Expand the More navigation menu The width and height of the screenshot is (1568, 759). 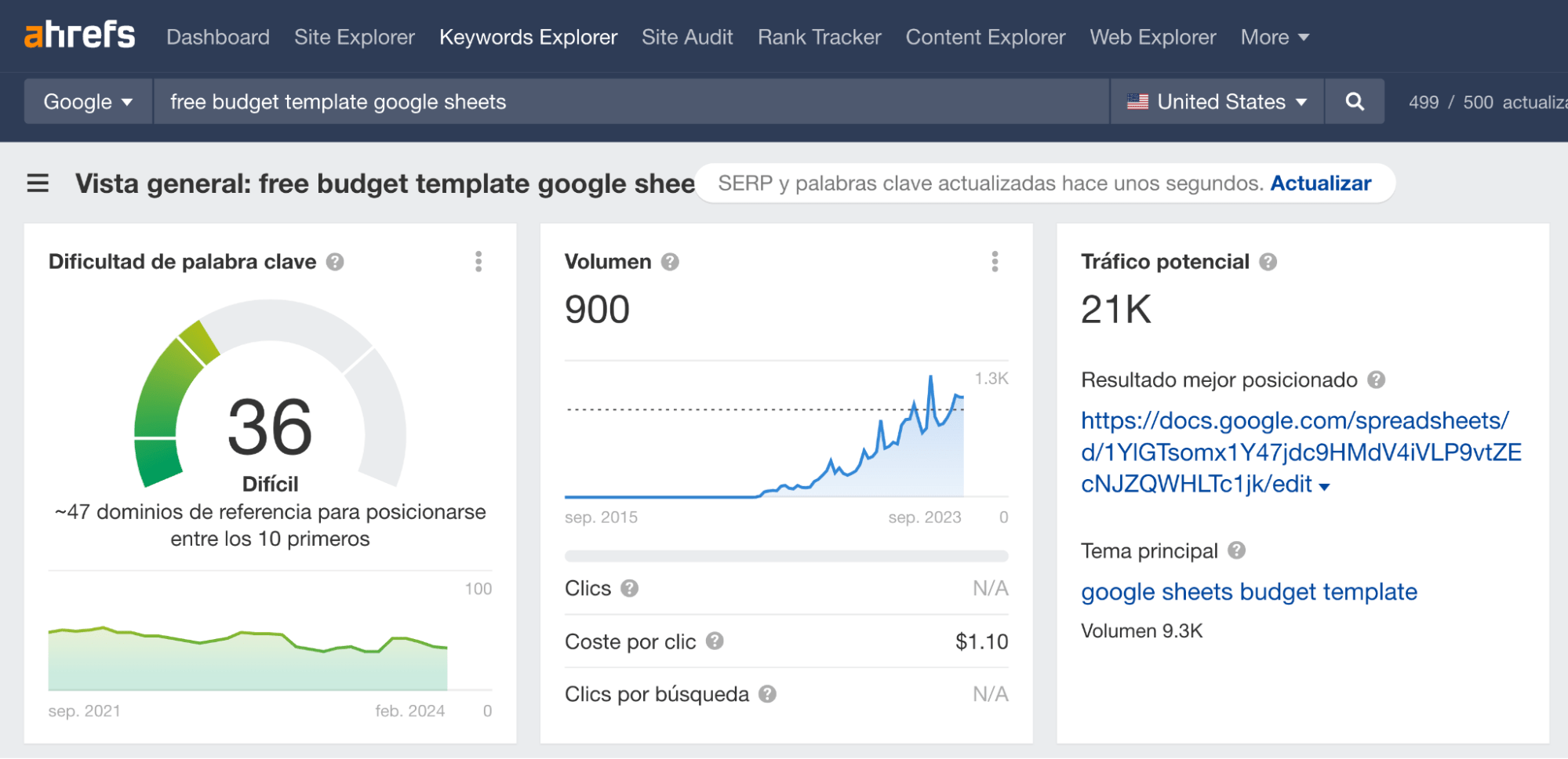click(1274, 37)
